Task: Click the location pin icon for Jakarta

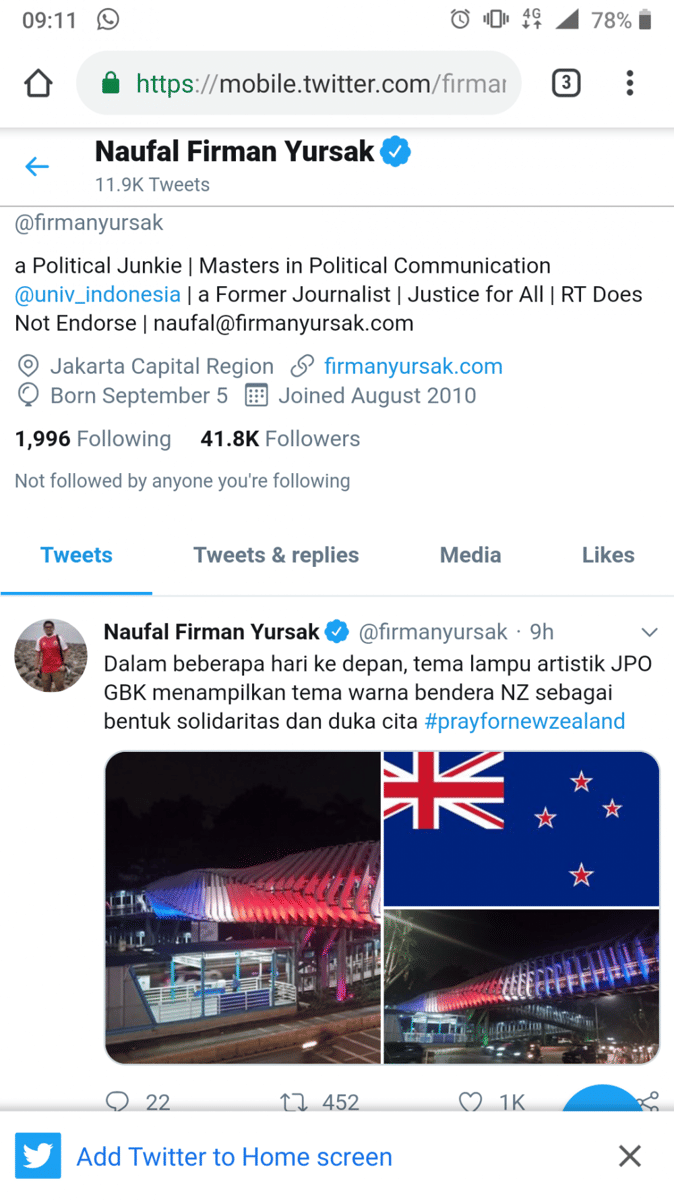Action: pos(28,366)
